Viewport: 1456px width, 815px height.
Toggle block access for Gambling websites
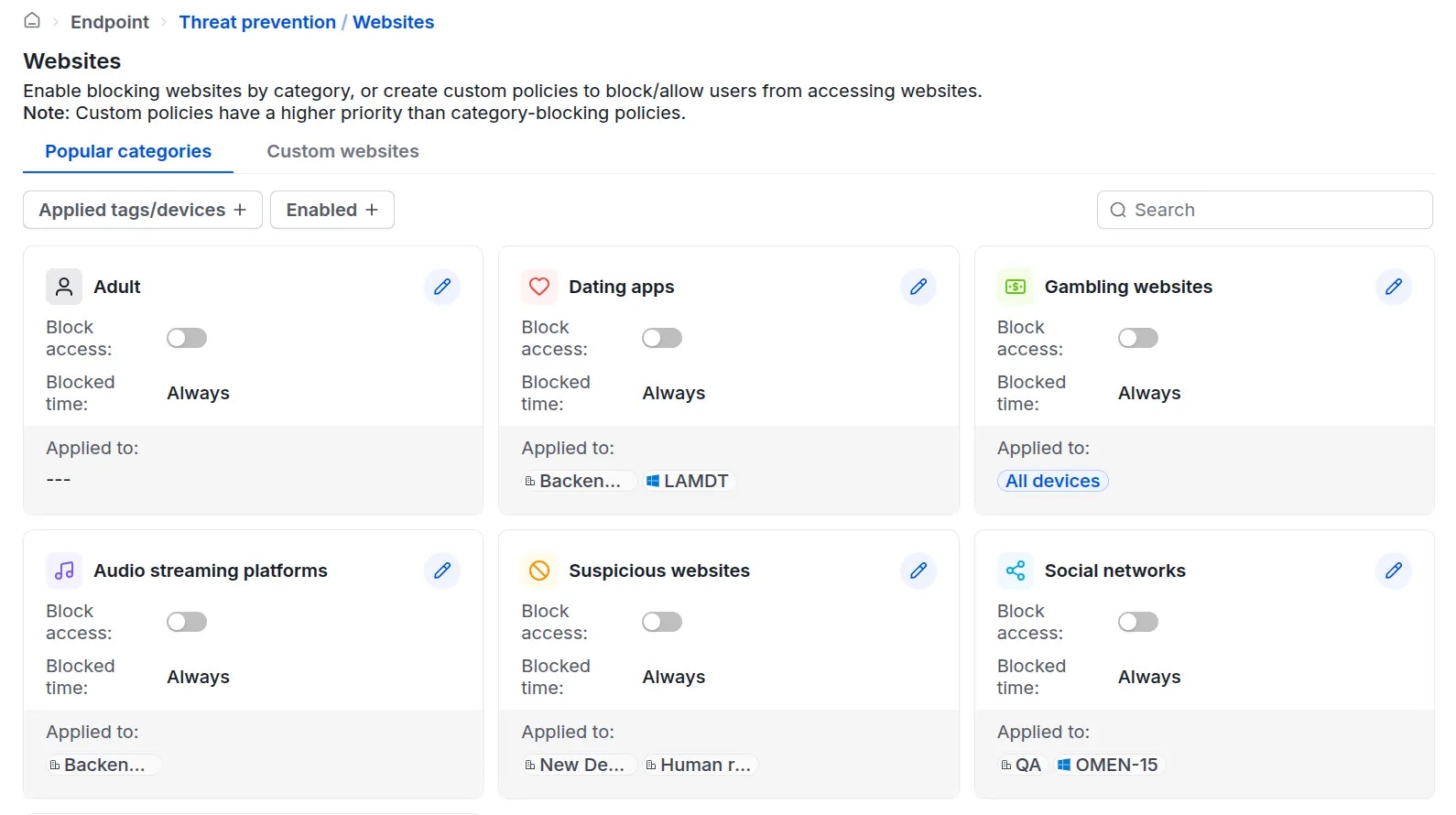(x=1137, y=338)
